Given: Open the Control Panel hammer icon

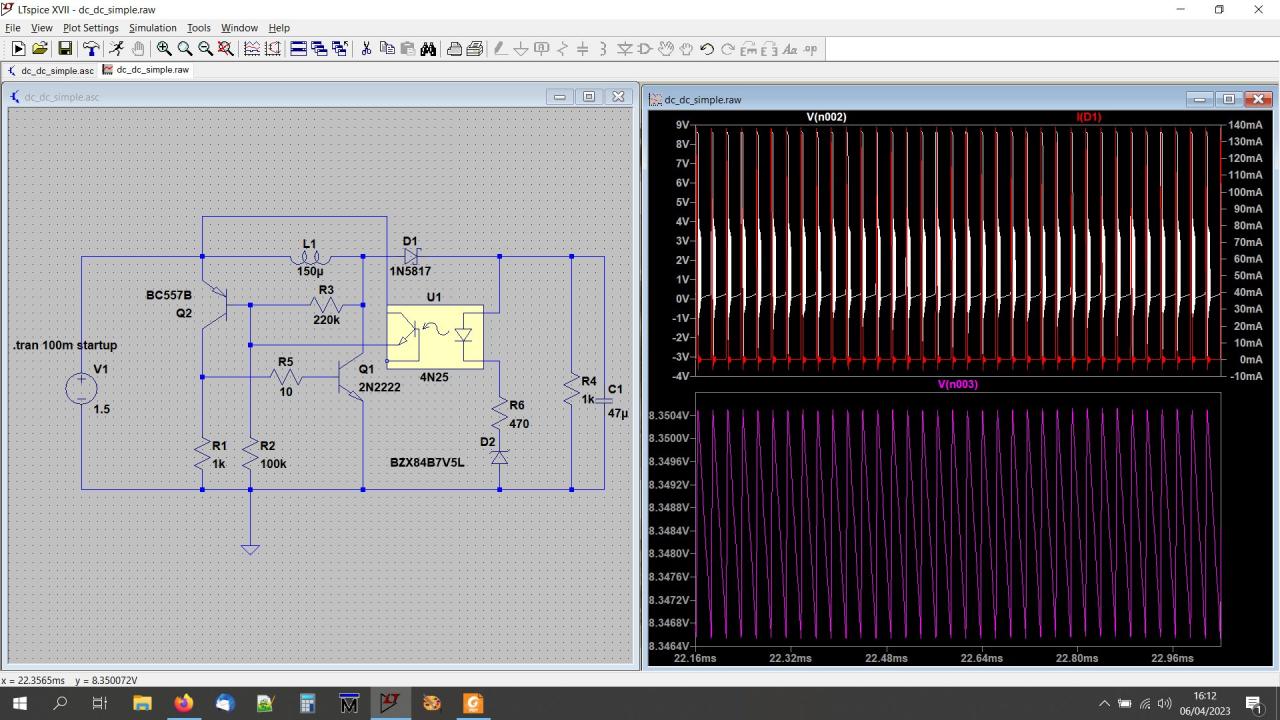Looking at the screenshot, I should [91, 48].
